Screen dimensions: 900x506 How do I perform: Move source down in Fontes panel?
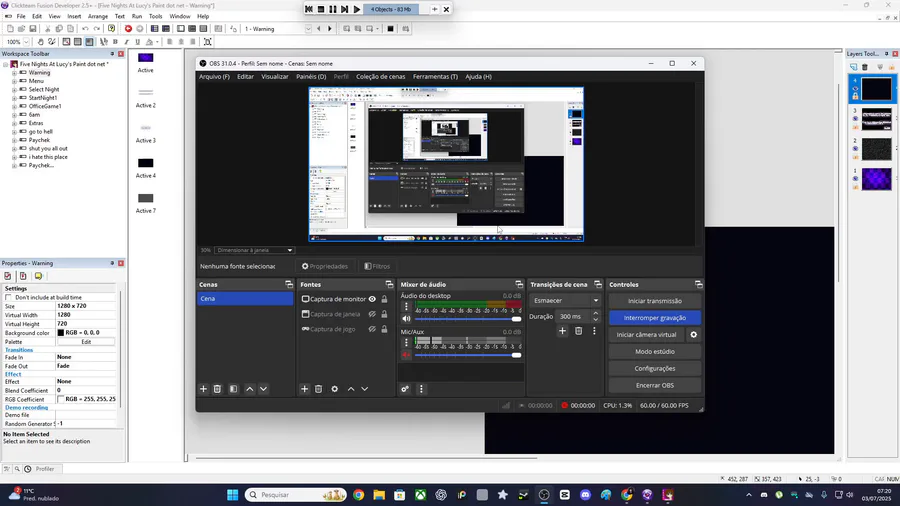364,389
